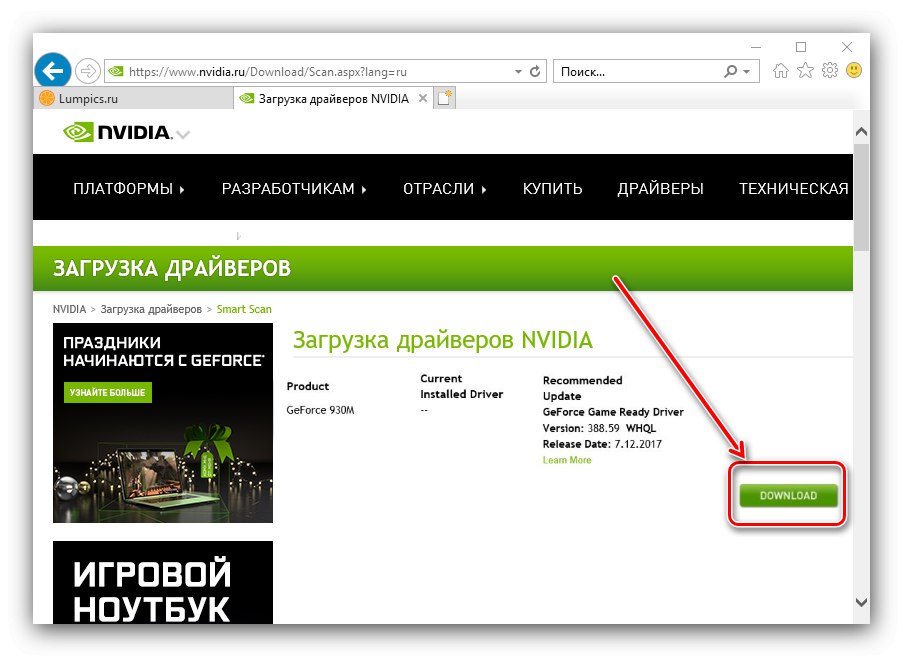
Task: Minimize the browser window
Action: [x=756, y=47]
